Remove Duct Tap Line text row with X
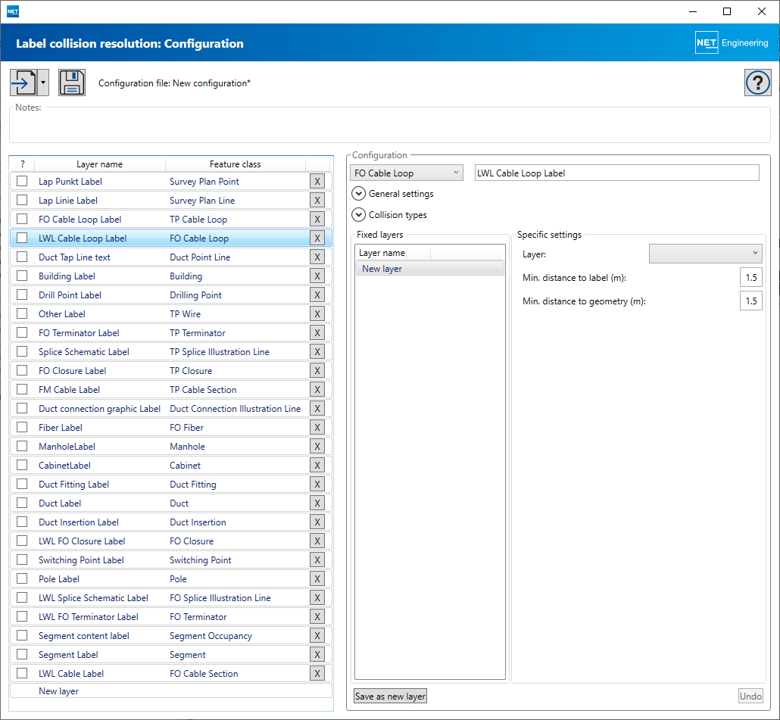Screen dimensions: 780x720 pyautogui.click(x=317, y=257)
